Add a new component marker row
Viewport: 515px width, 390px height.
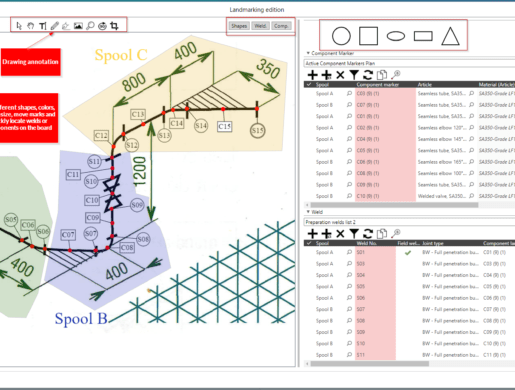(x=312, y=75)
